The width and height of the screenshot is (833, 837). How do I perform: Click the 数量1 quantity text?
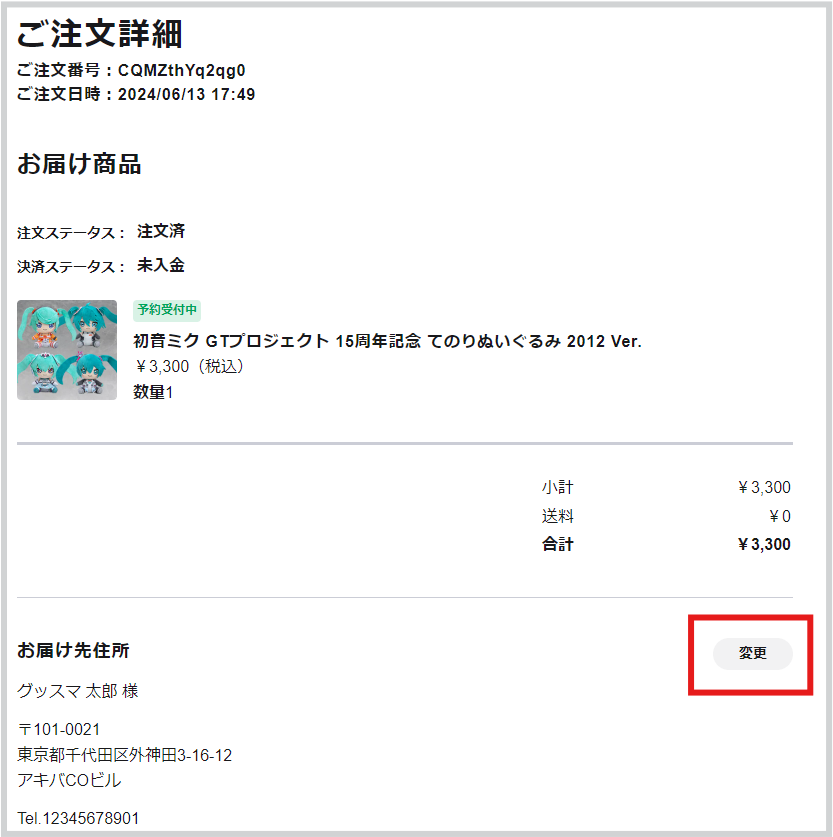click(x=153, y=393)
